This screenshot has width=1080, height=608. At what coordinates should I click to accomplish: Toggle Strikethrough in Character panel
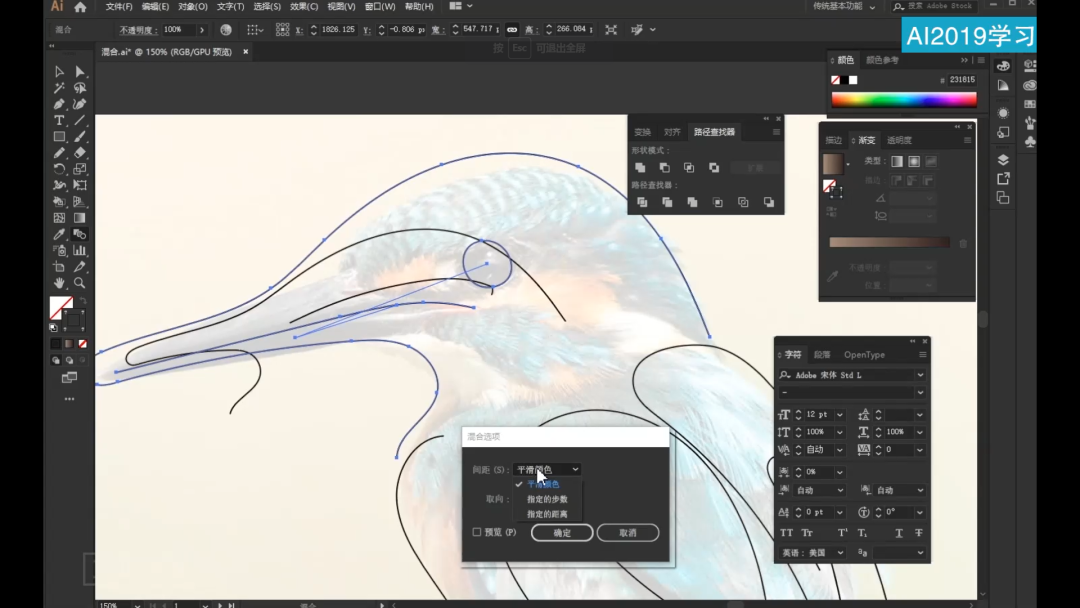click(x=919, y=533)
